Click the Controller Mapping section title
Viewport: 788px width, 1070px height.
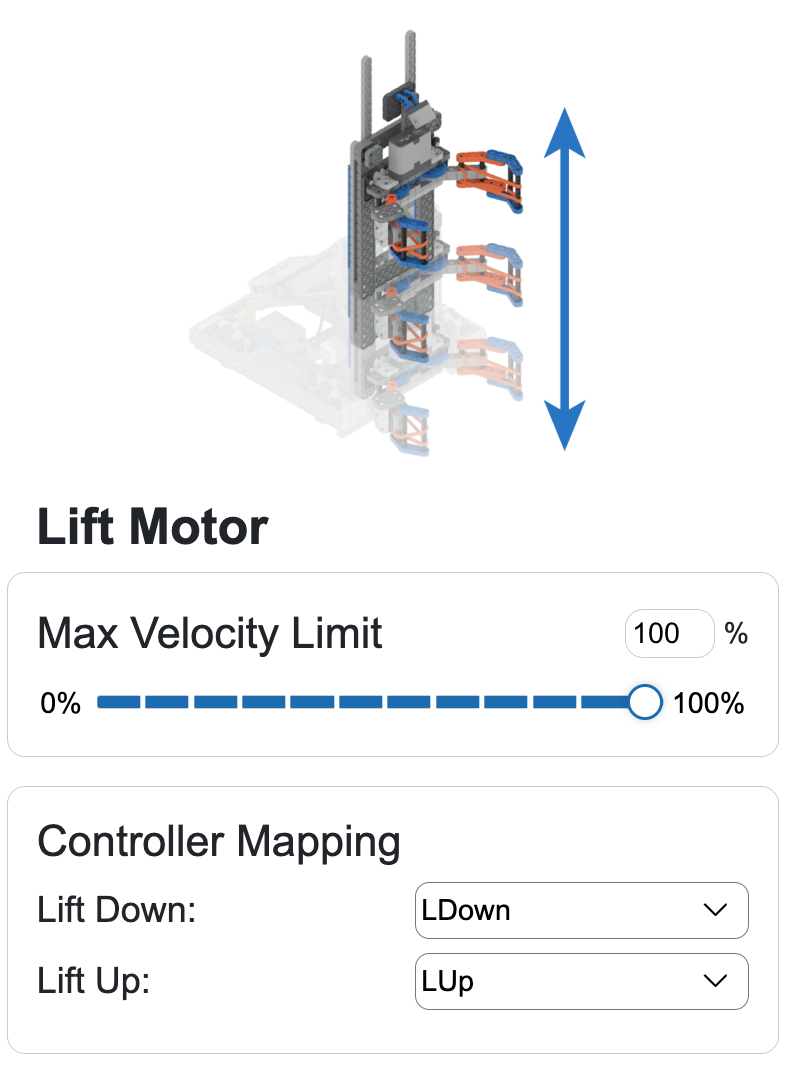coord(218,843)
